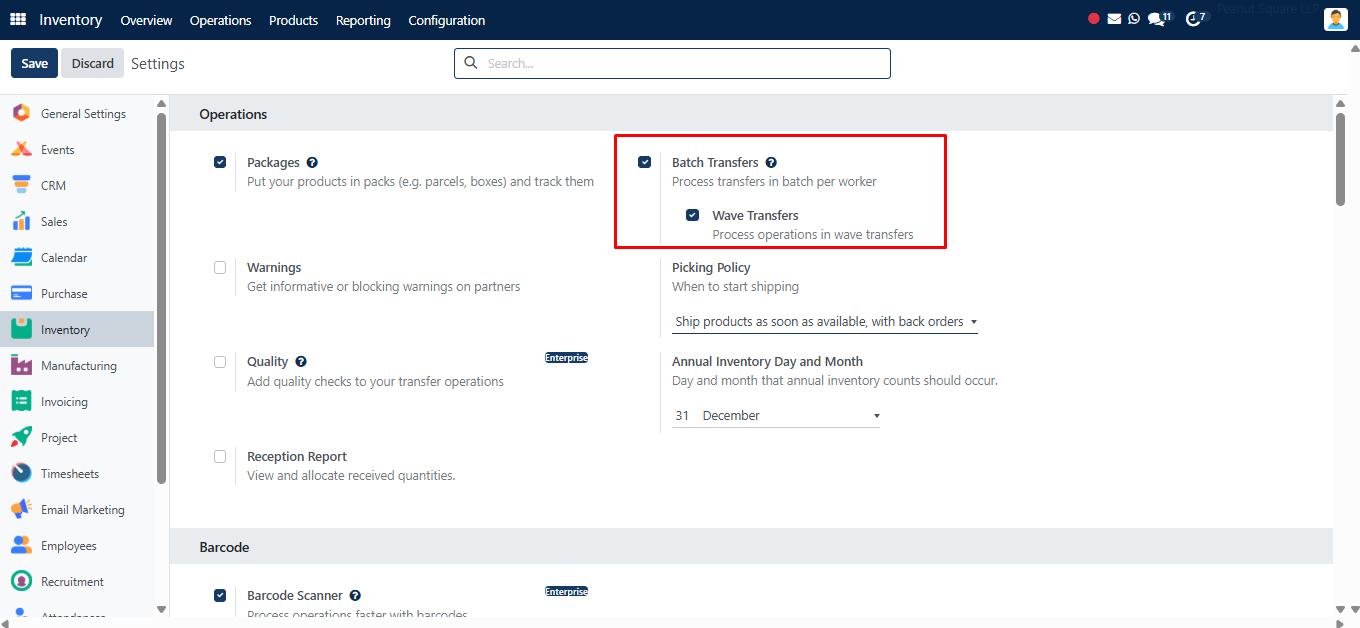Image resolution: width=1360 pixels, height=628 pixels.
Task: Click the Picking Policy heading
Action: 711,267
